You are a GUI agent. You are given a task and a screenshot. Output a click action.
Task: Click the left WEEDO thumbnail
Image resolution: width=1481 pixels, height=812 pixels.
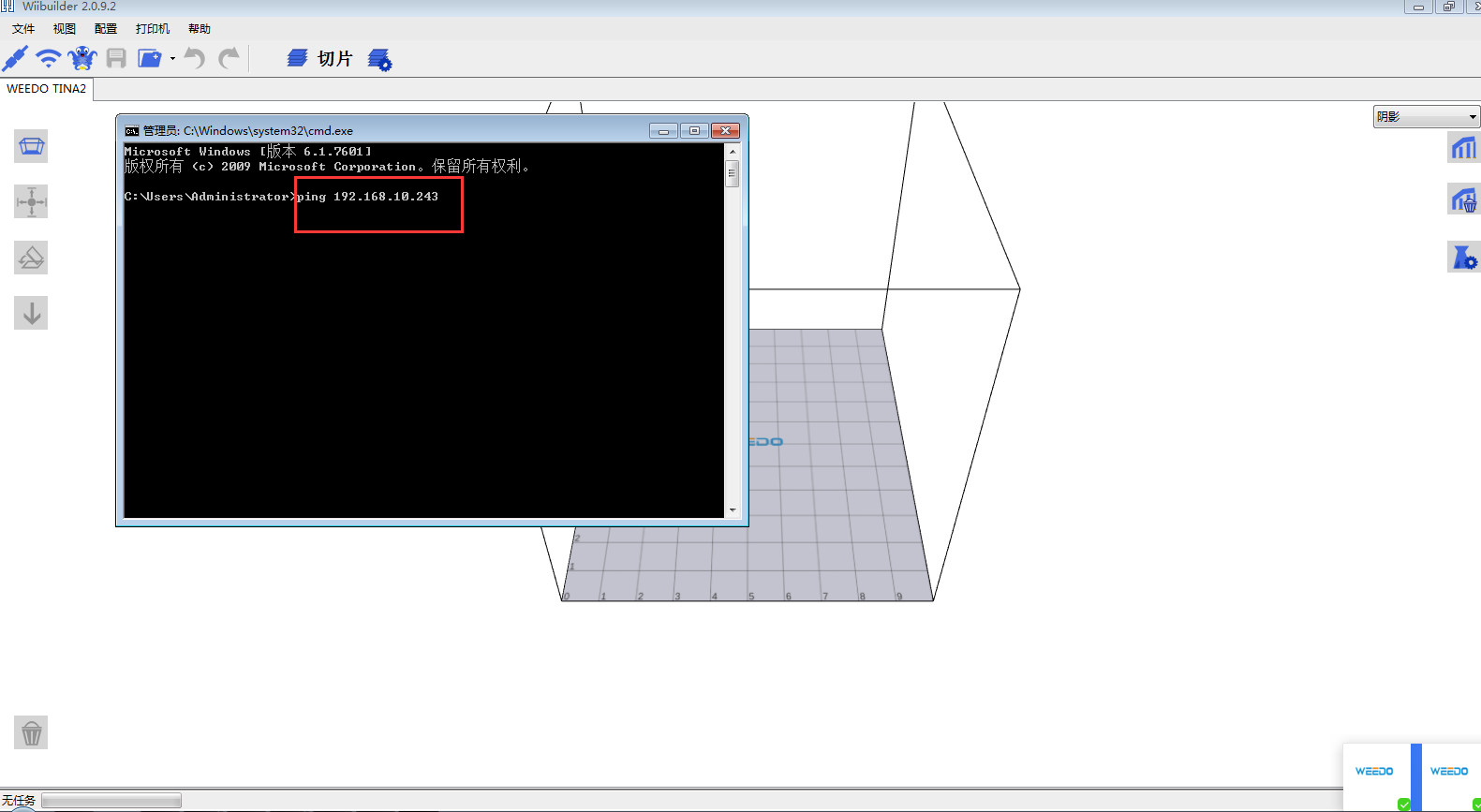[1375, 773]
